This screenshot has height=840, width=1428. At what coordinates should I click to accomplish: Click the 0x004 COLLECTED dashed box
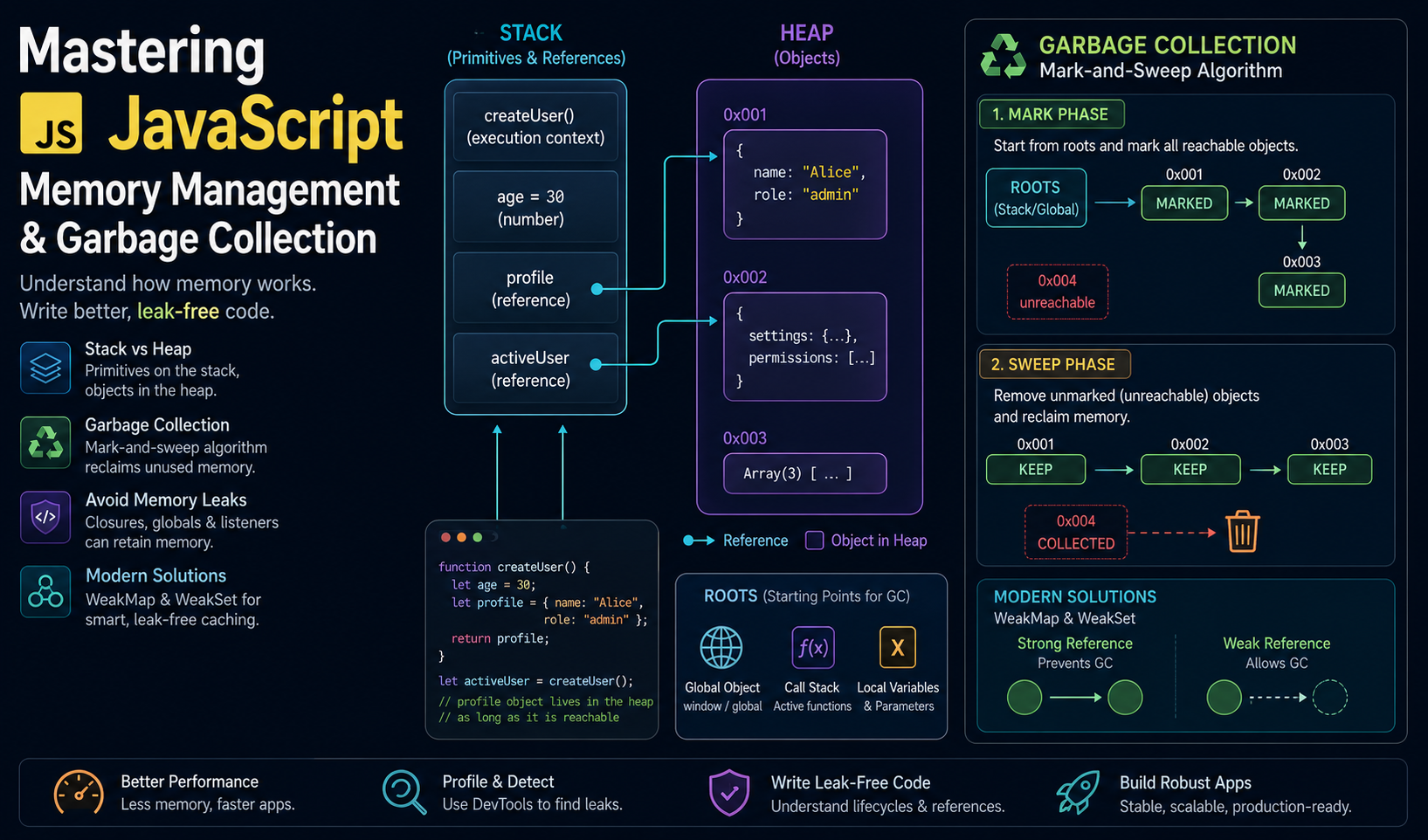(1076, 532)
